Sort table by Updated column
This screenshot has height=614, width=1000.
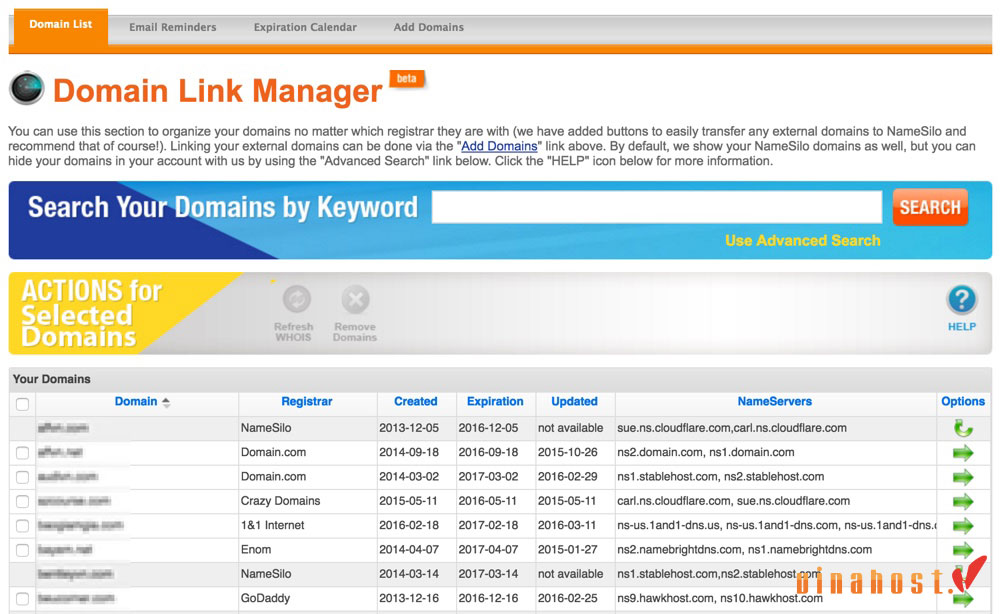point(575,402)
